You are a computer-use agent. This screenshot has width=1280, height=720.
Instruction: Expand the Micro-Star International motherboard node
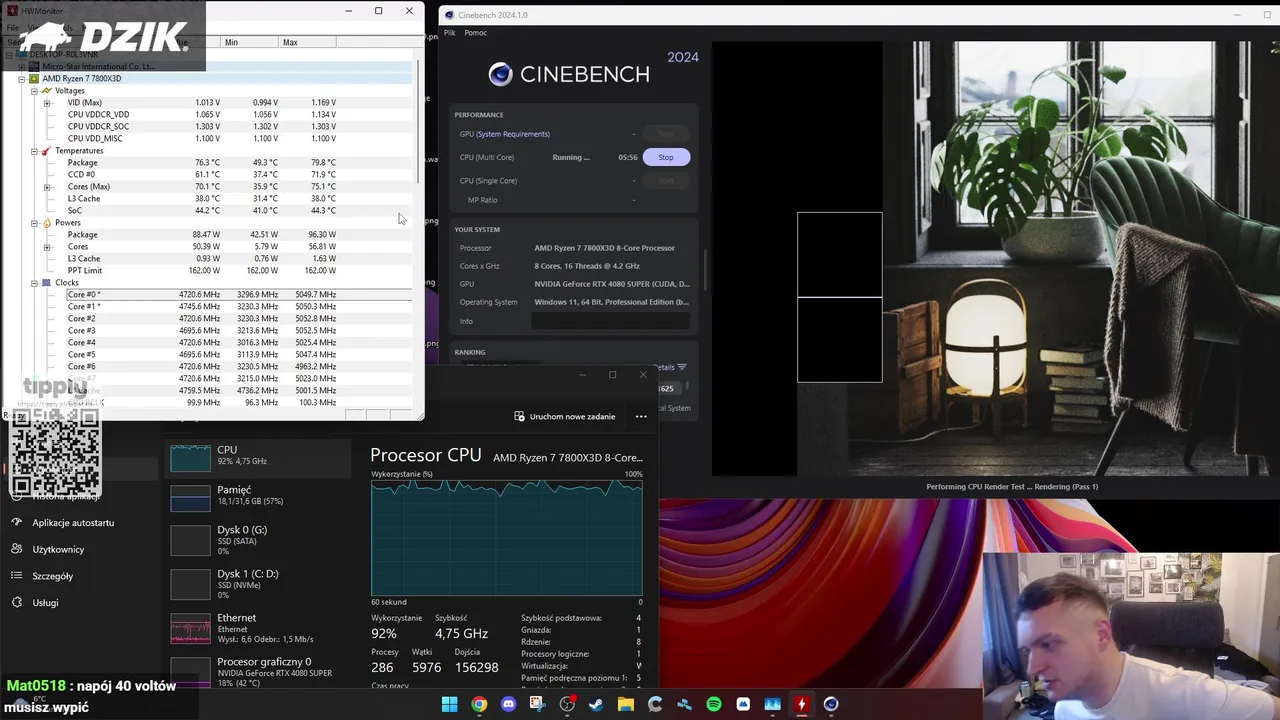click(x=22, y=67)
